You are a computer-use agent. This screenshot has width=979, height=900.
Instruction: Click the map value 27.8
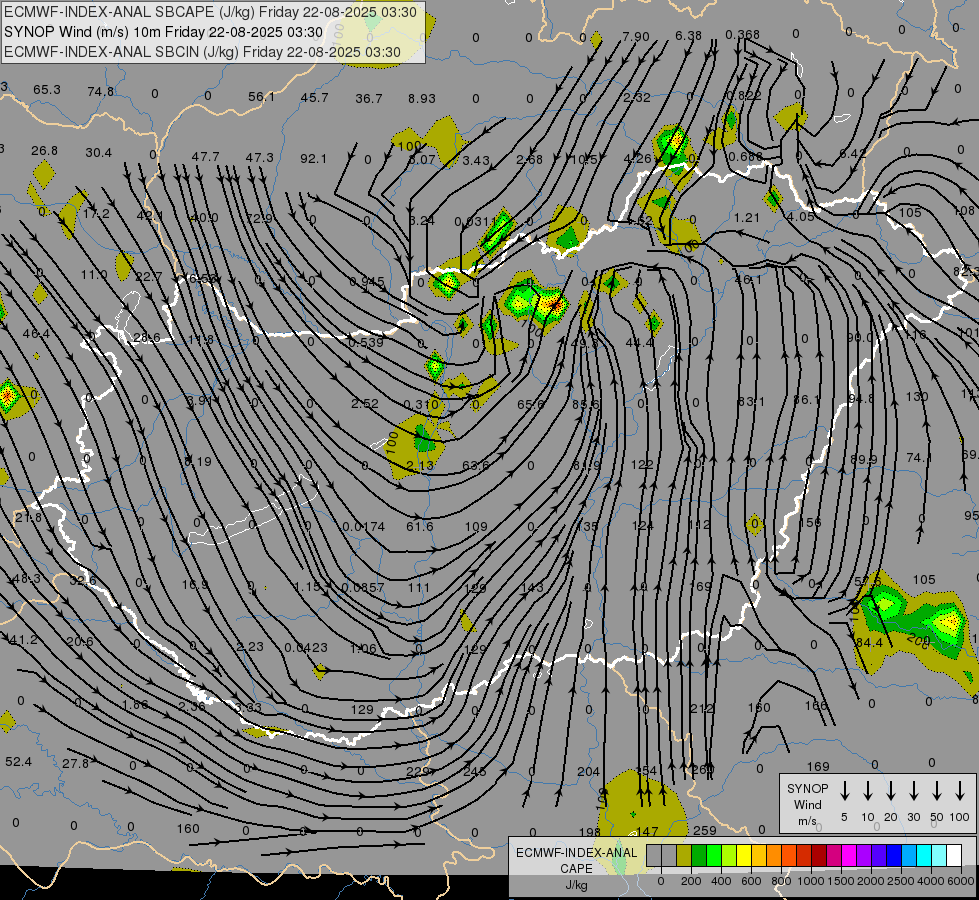point(76,764)
